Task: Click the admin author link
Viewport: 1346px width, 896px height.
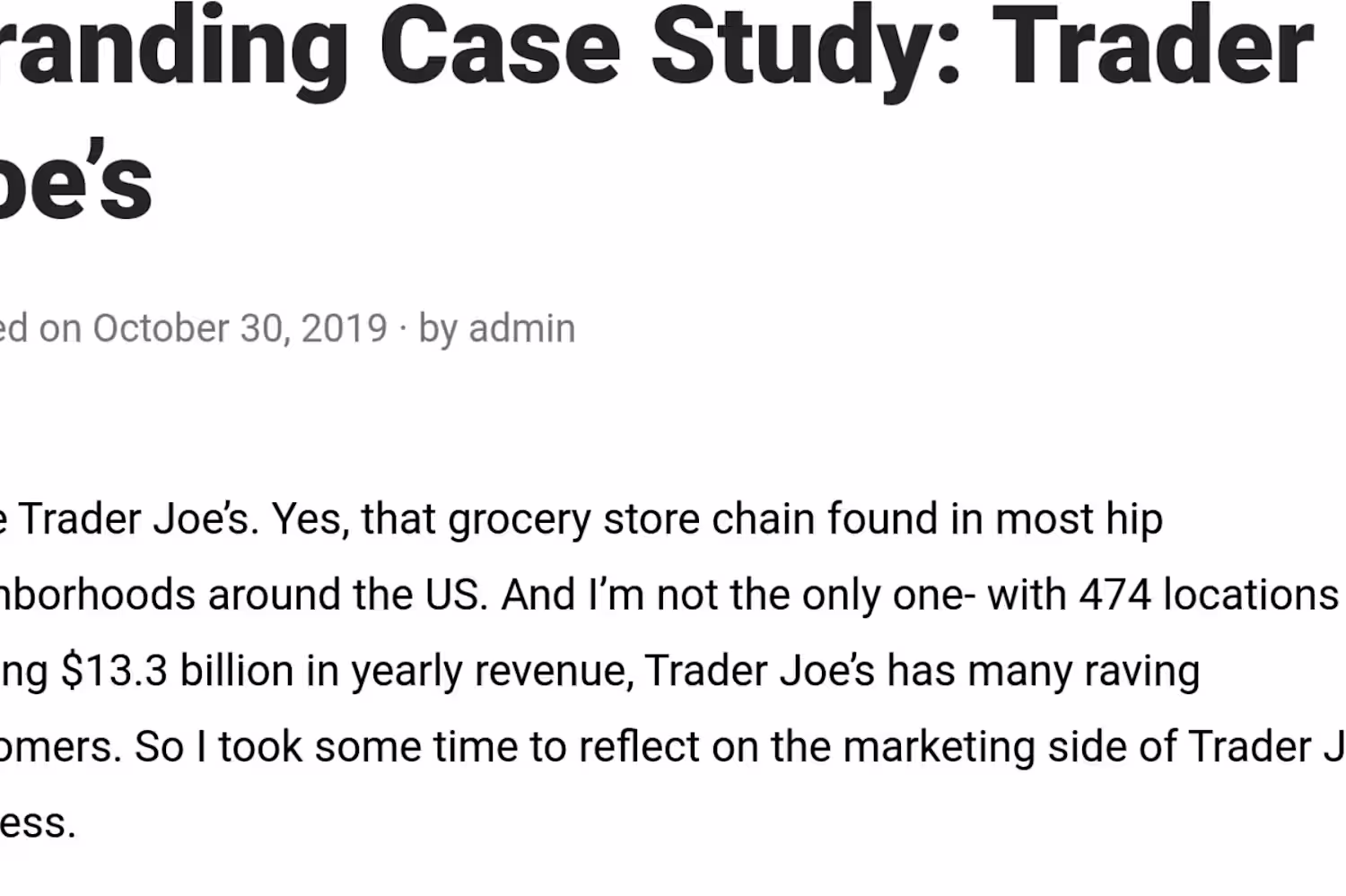Action: point(521,328)
